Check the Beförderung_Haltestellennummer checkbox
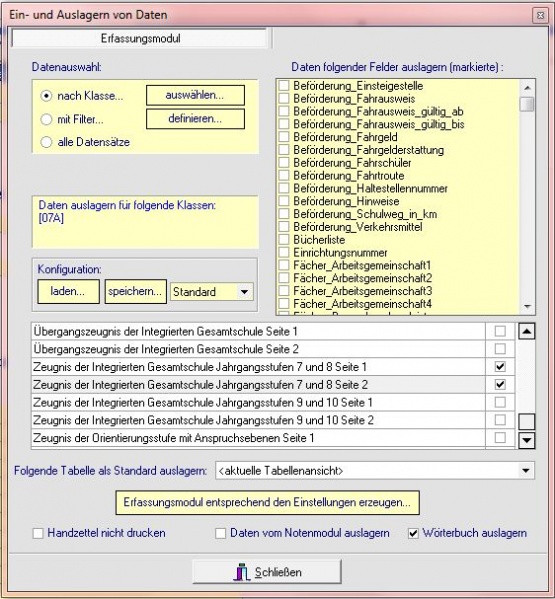This screenshot has height=599, width=555. tap(284, 188)
